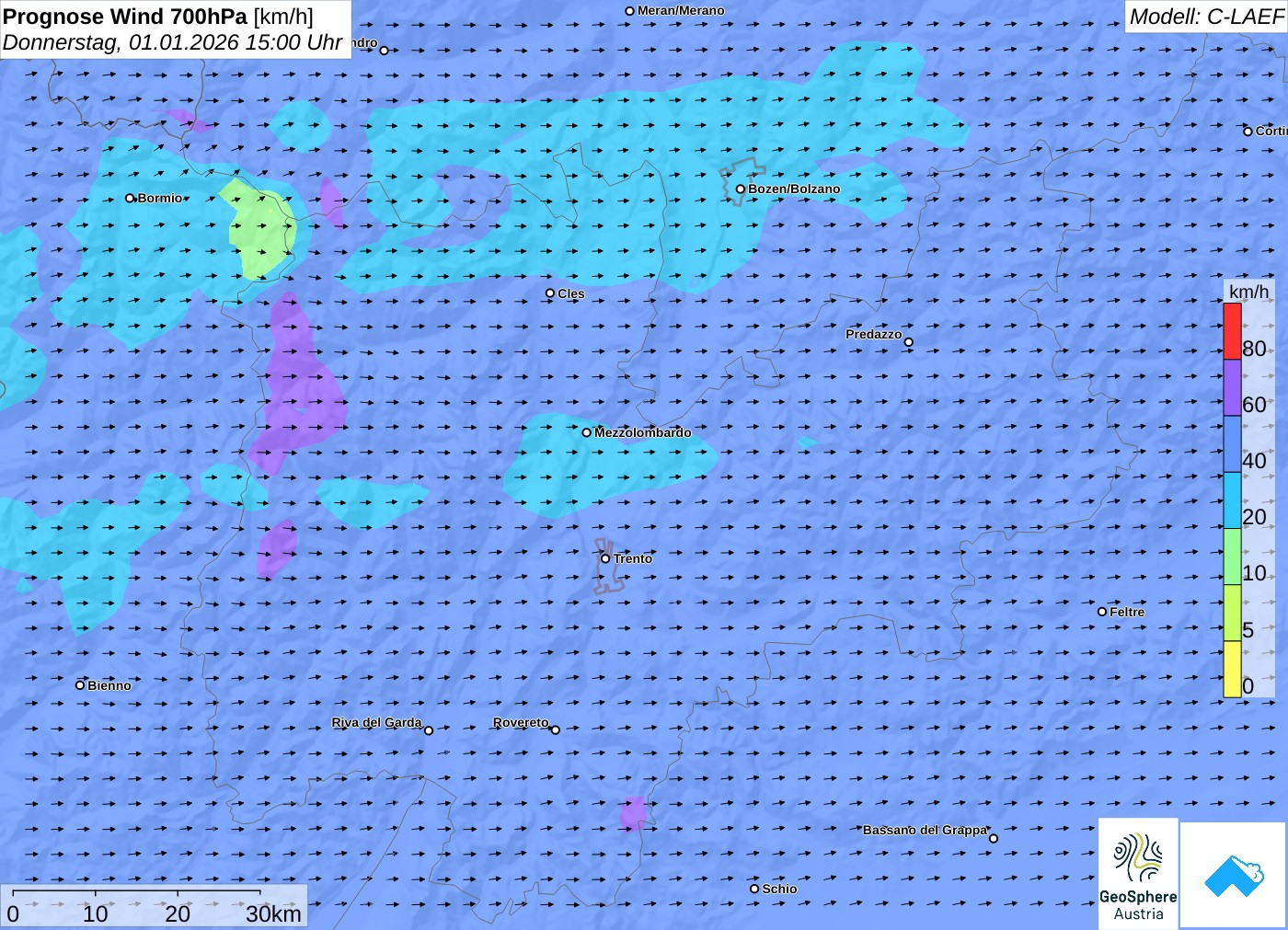Click the Prognose Wind 700hPa title

click(x=158, y=17)
